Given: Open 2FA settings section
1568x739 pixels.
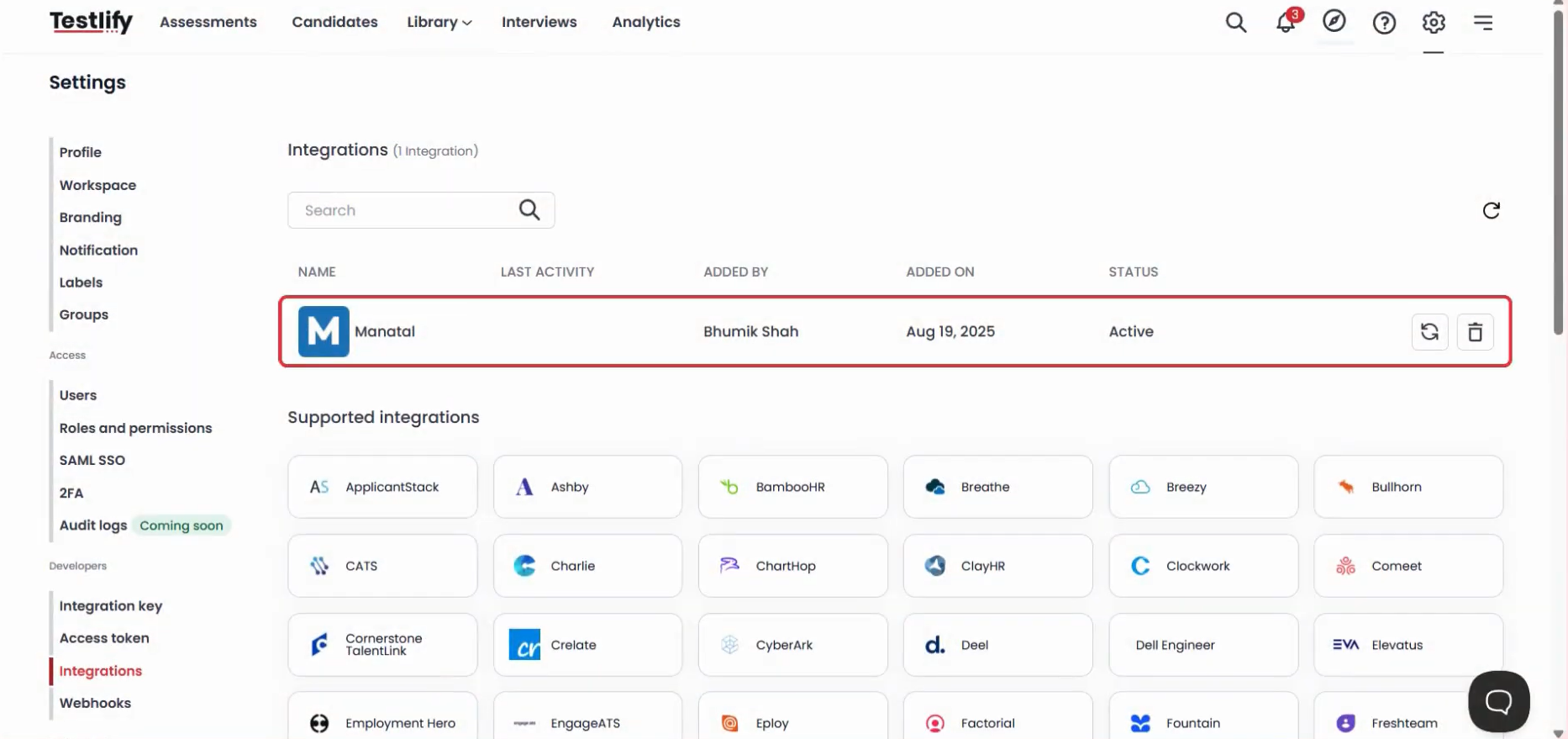Looking at the screenshot, I should [x=71, y=493].
